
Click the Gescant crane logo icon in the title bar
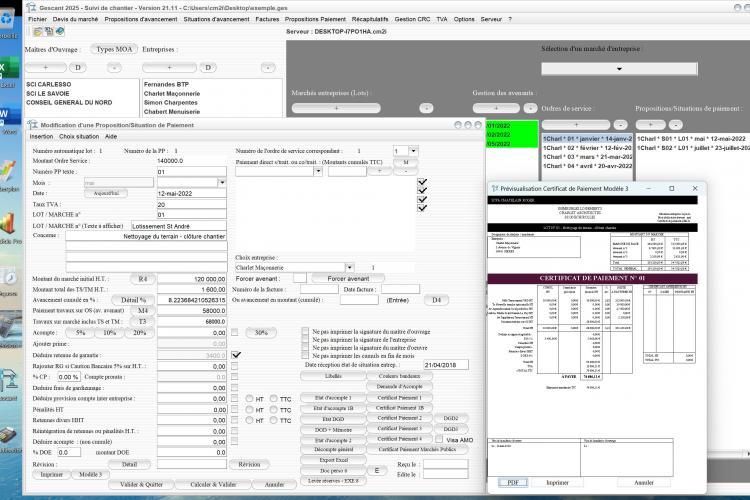[31, 8]
